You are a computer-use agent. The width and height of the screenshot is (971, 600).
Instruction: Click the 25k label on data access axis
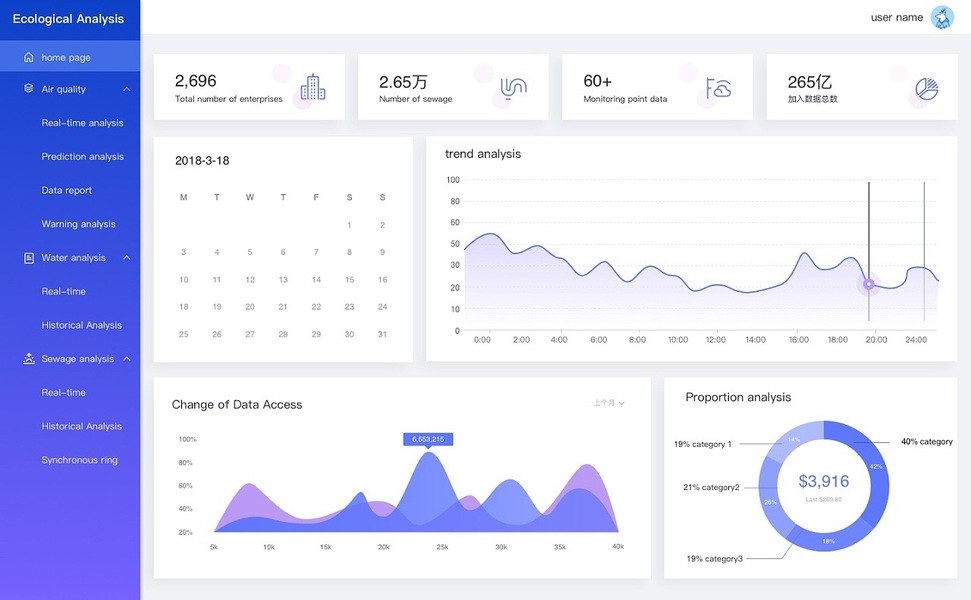(442, 547)
